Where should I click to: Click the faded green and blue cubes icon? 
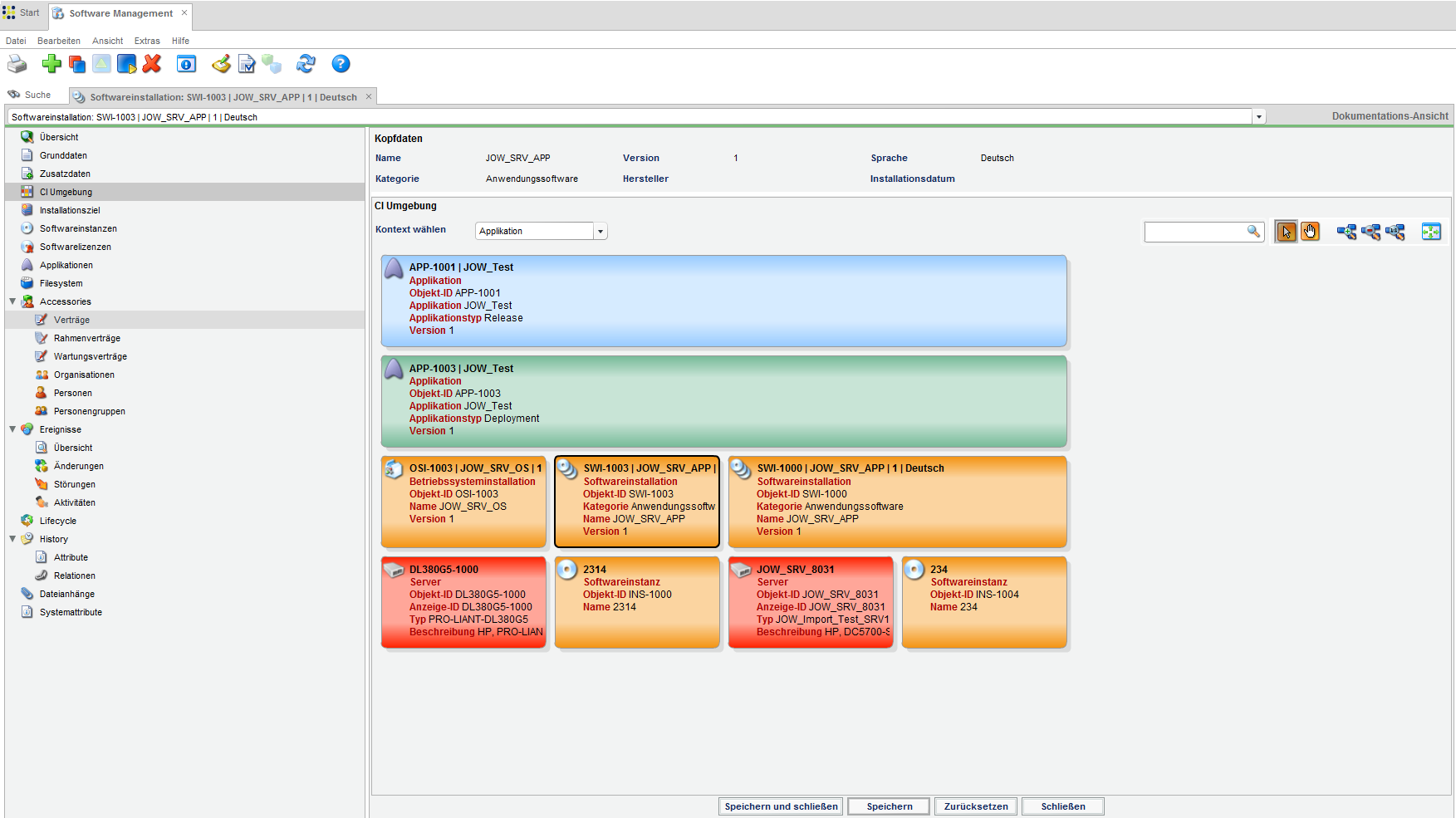[272, 64]
